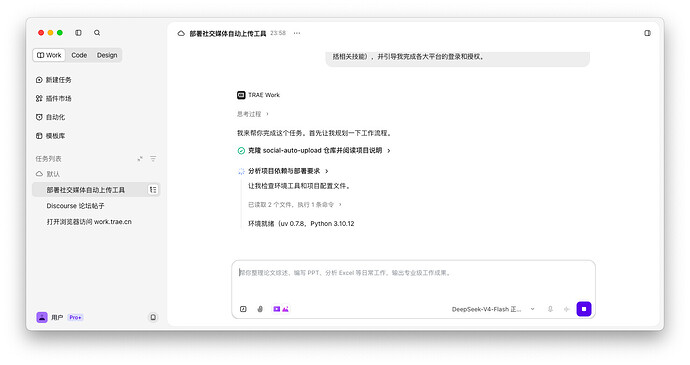Click the slash command icon in input bar
690x365 pixels.
tap(243, 309)
